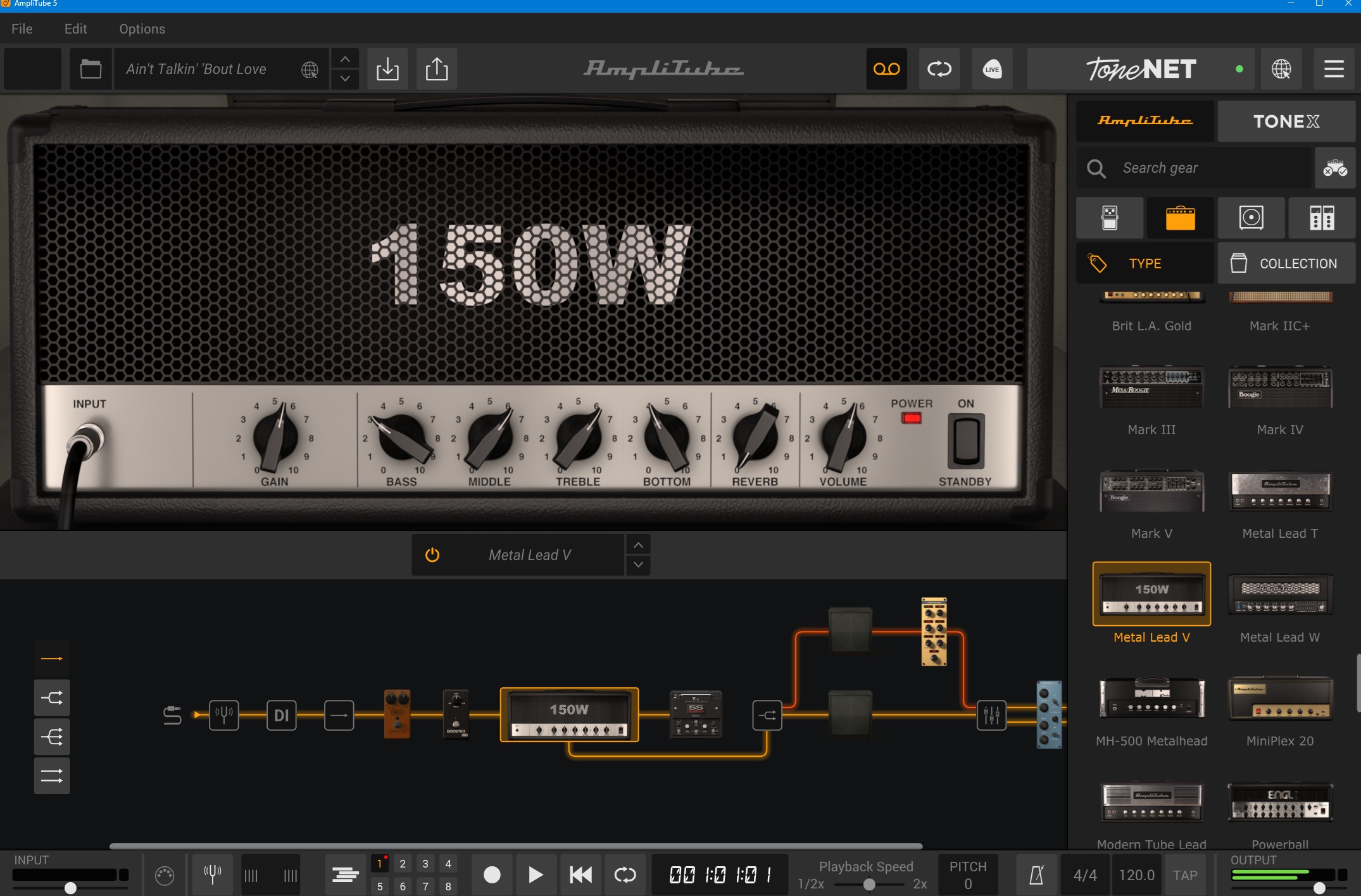The height and width of the screenshot is (896, 1361).
Task: Select the blue rack unit at chain end
Action: coord(1049,714)
